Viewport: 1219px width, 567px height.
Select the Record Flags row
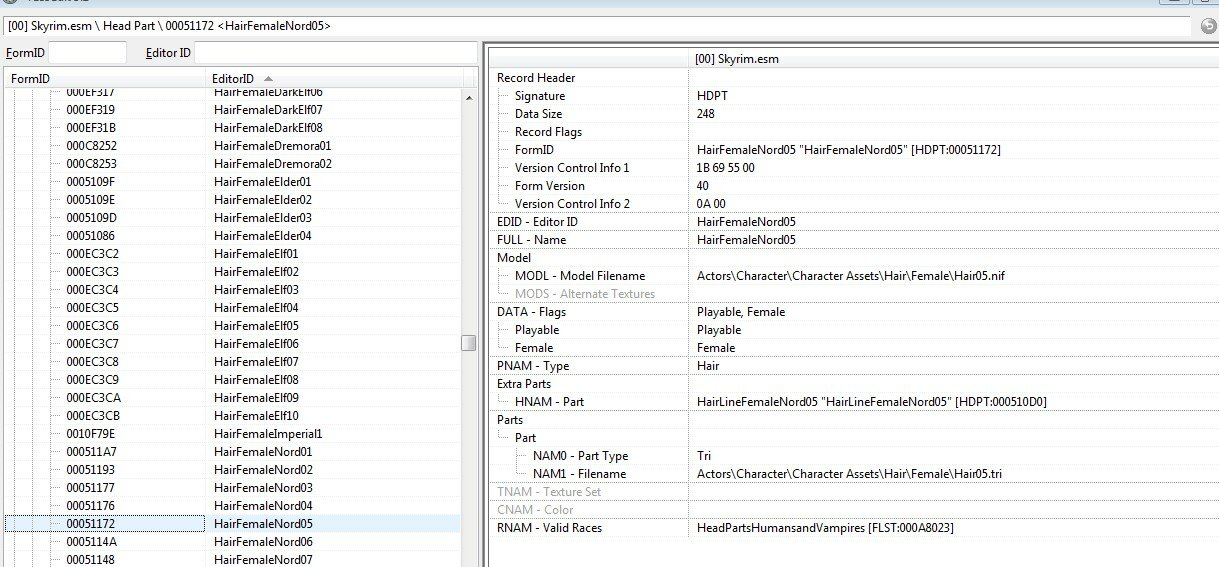tap(856, 132)
